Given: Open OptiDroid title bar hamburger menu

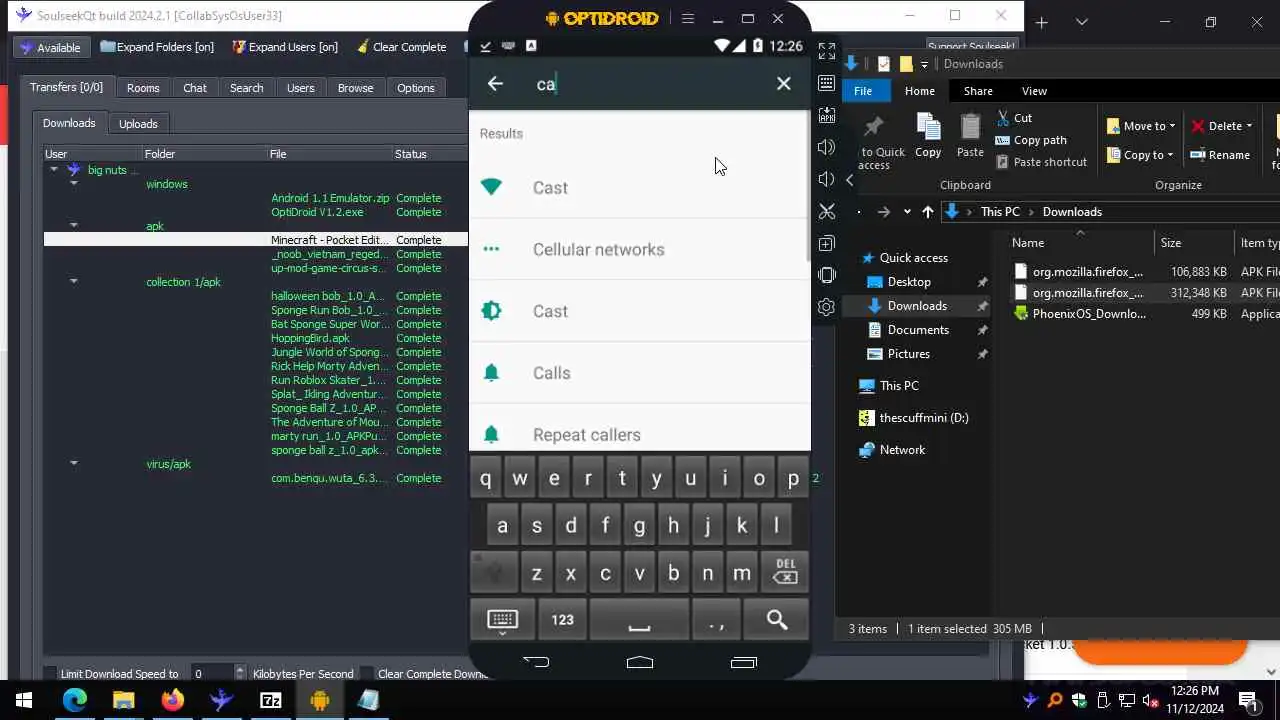Looking at the screenshot, I should (687, 18).
